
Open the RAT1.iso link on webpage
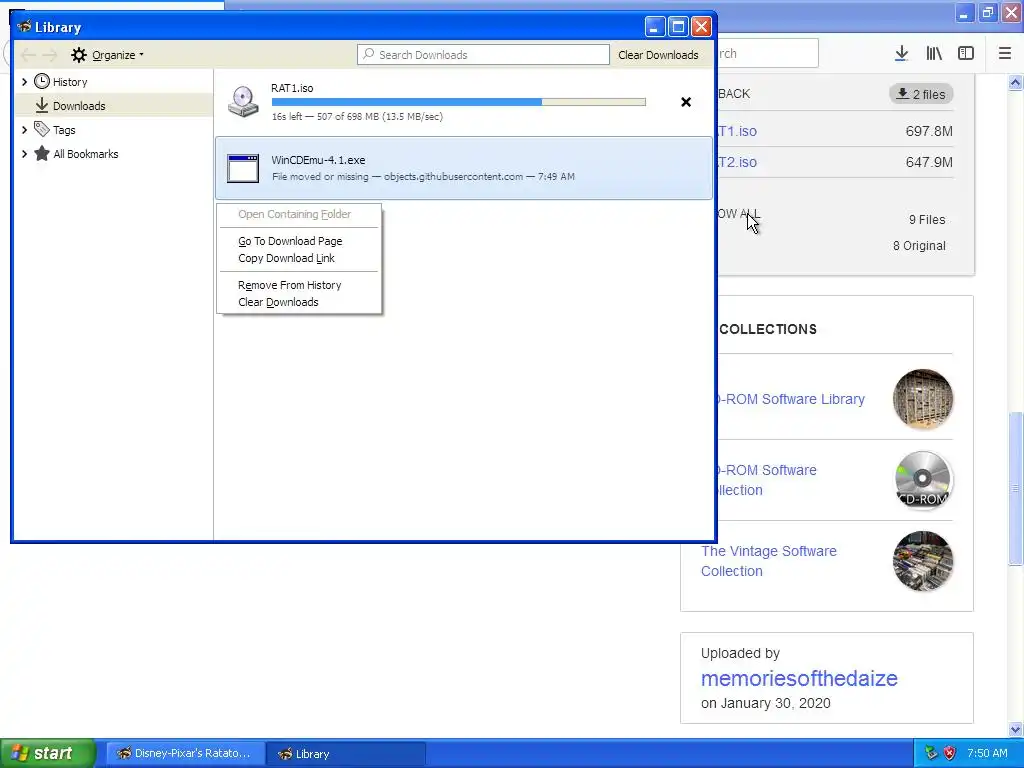tap(737, 131)
